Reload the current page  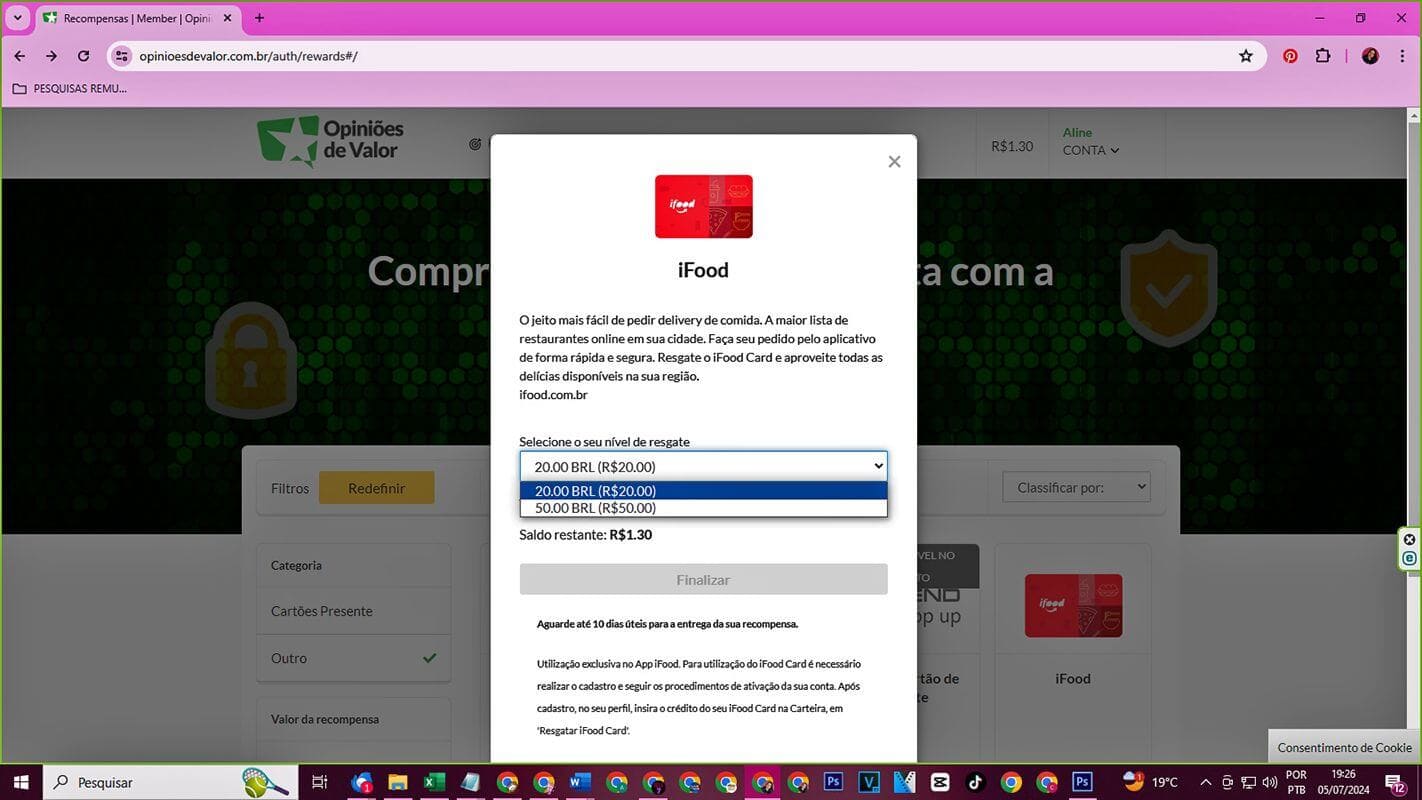coord(84,56)
